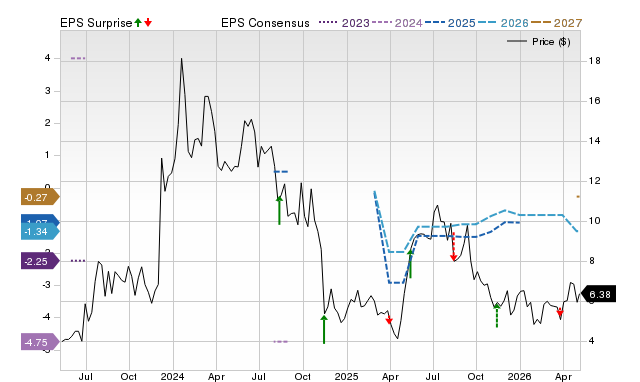The height and width of the screenshot is (382, 640).
Task: Click the 10 label on price axis
Action: pyautogui.click(x=594, y=221)
